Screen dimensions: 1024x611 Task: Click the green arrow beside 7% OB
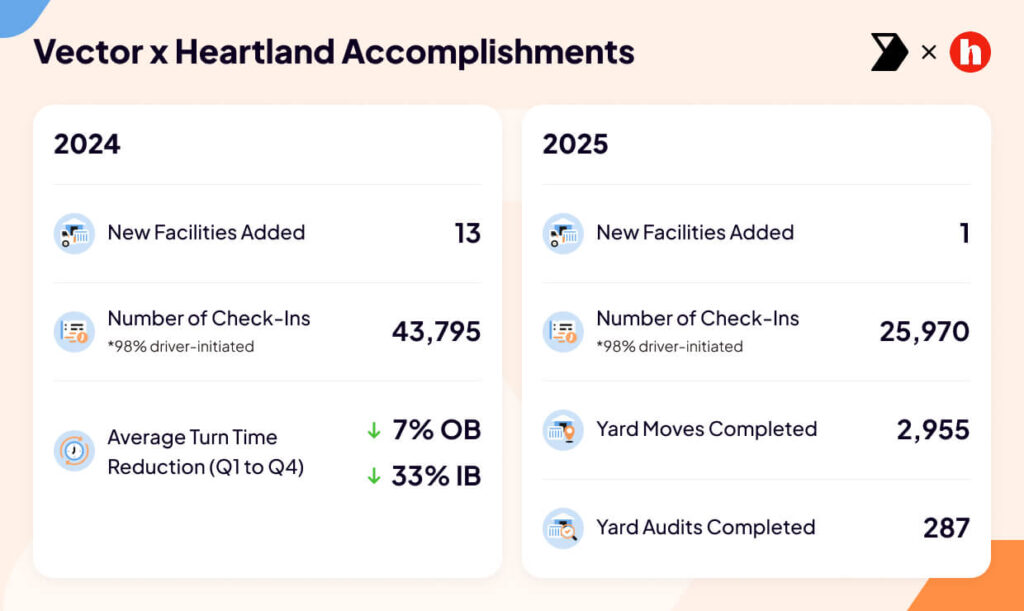click(x=374, y=430)
